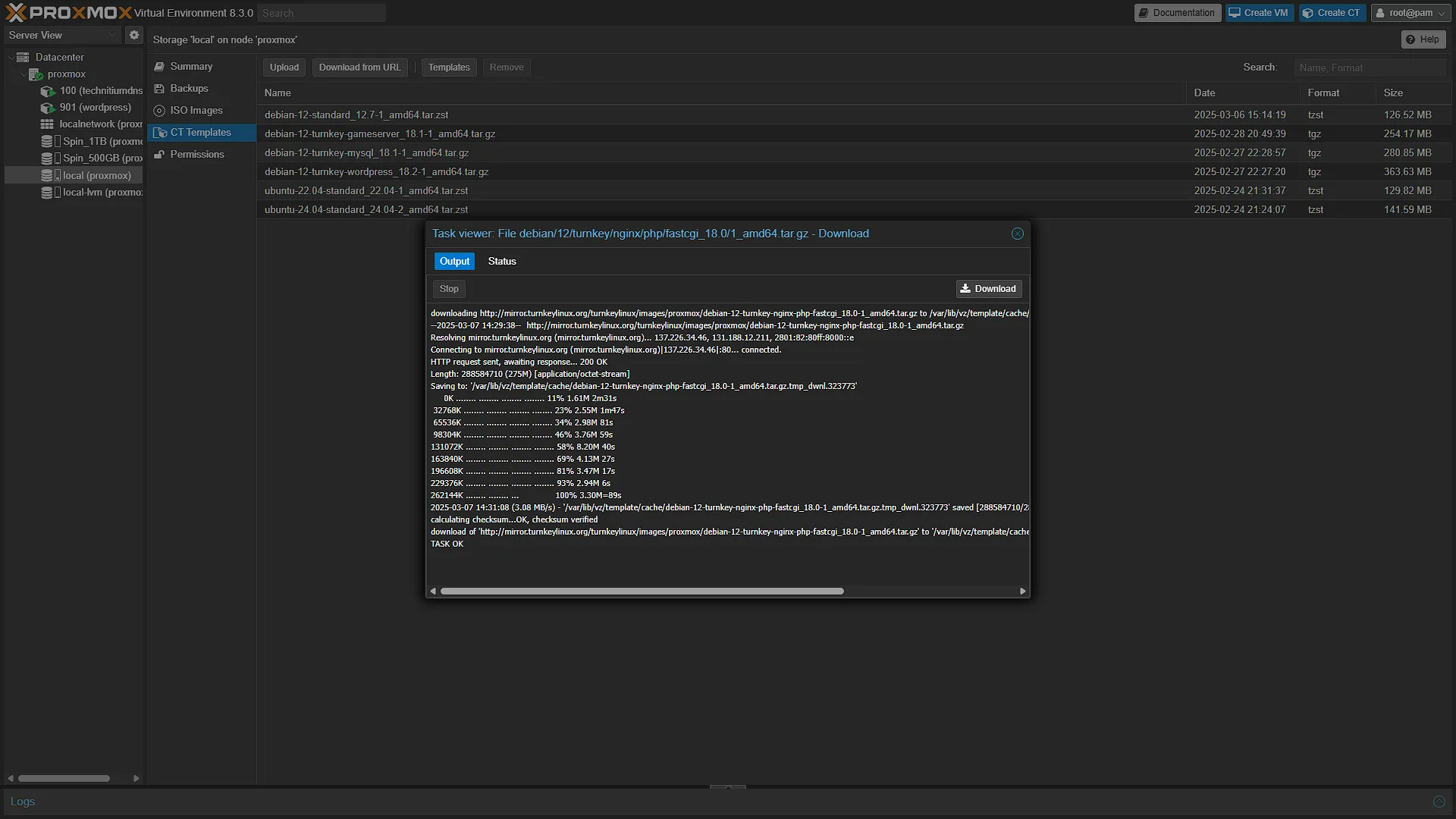Select ubuntu-24.04-standard template row
This screenshot has height=819, width=1456.
(x=855, y=209)
